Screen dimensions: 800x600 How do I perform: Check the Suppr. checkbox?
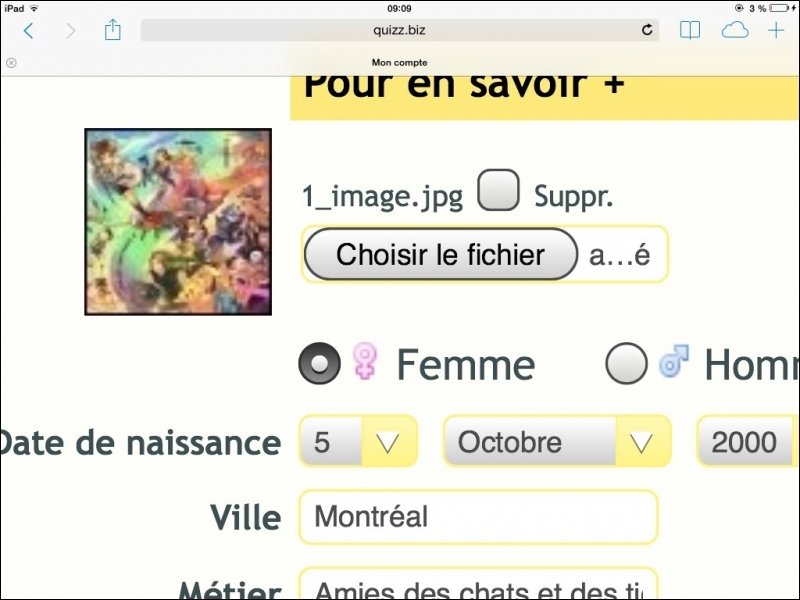498,191
